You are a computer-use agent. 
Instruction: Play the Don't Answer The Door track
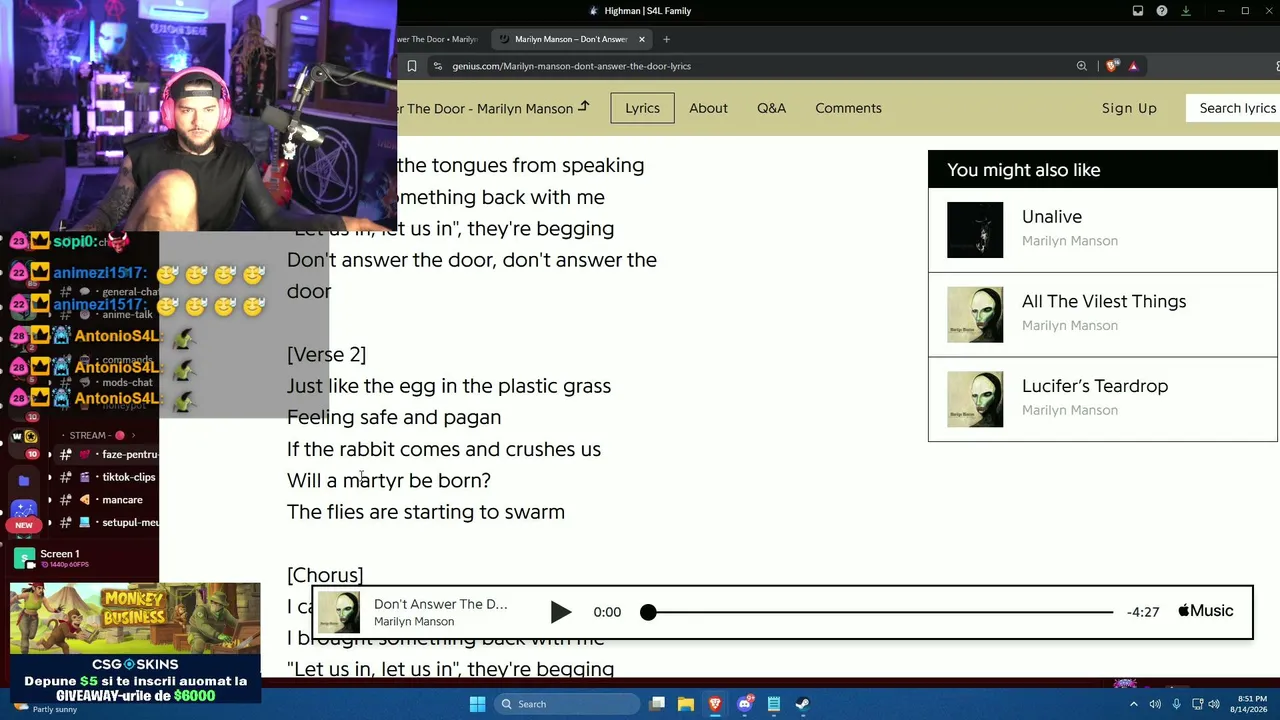560,612
